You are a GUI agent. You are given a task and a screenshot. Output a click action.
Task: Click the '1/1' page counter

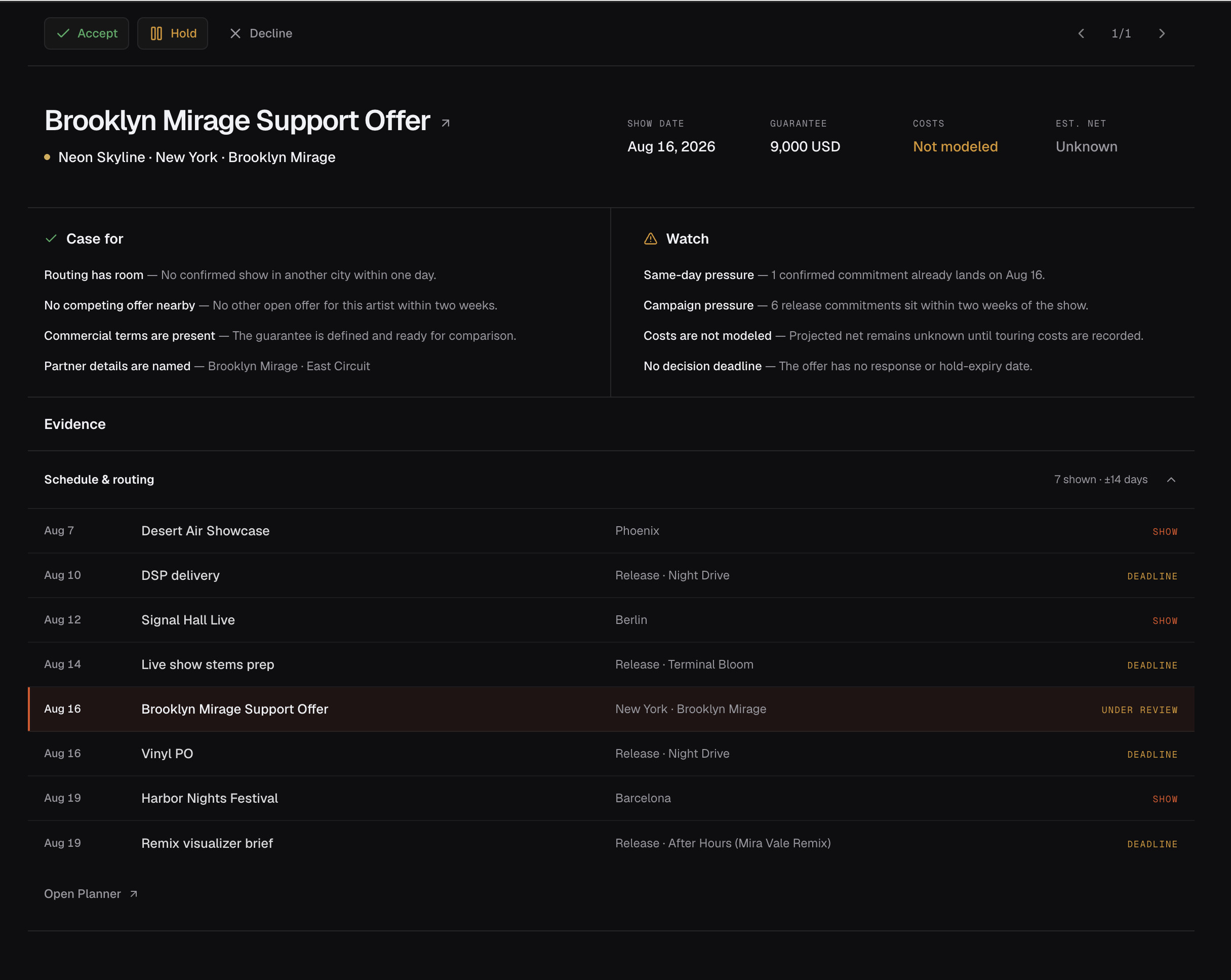pos(1122,34)
